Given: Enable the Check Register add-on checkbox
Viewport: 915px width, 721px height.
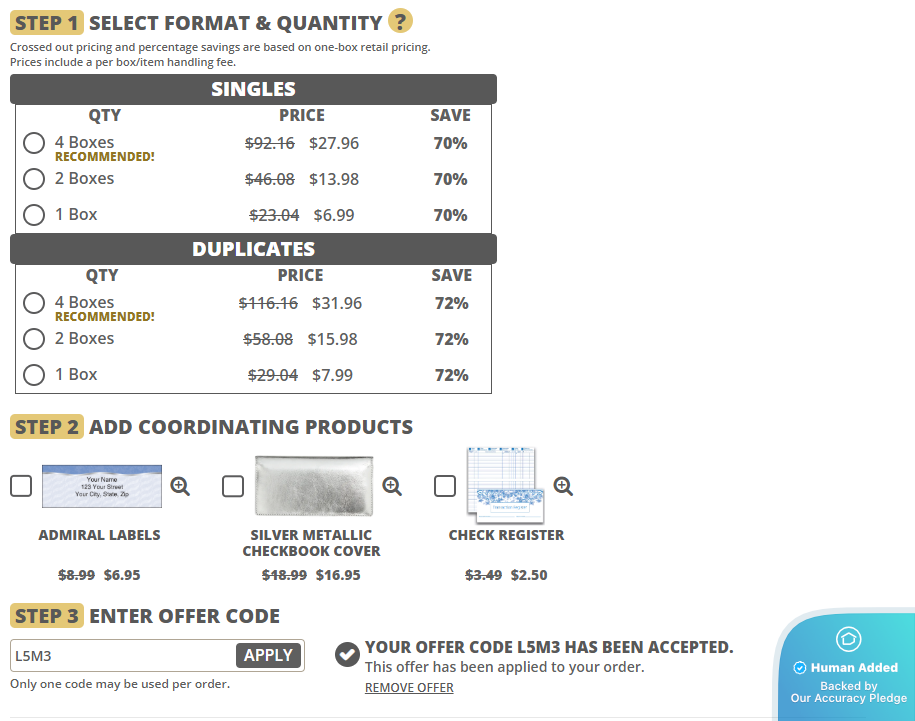Looking at the screenshot, I should tap(445, 486).
